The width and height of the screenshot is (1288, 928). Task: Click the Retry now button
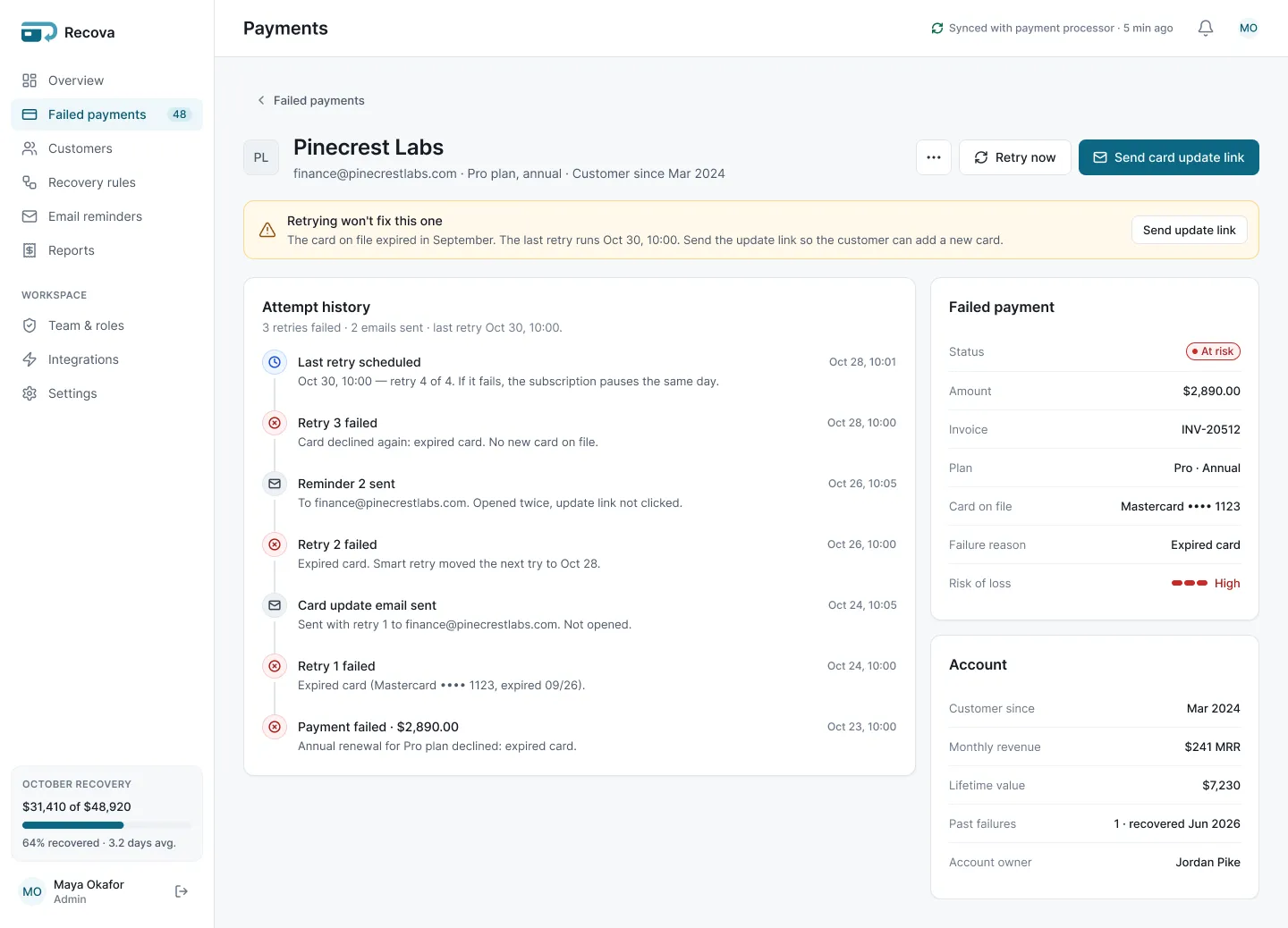(x=1015, y=157)
